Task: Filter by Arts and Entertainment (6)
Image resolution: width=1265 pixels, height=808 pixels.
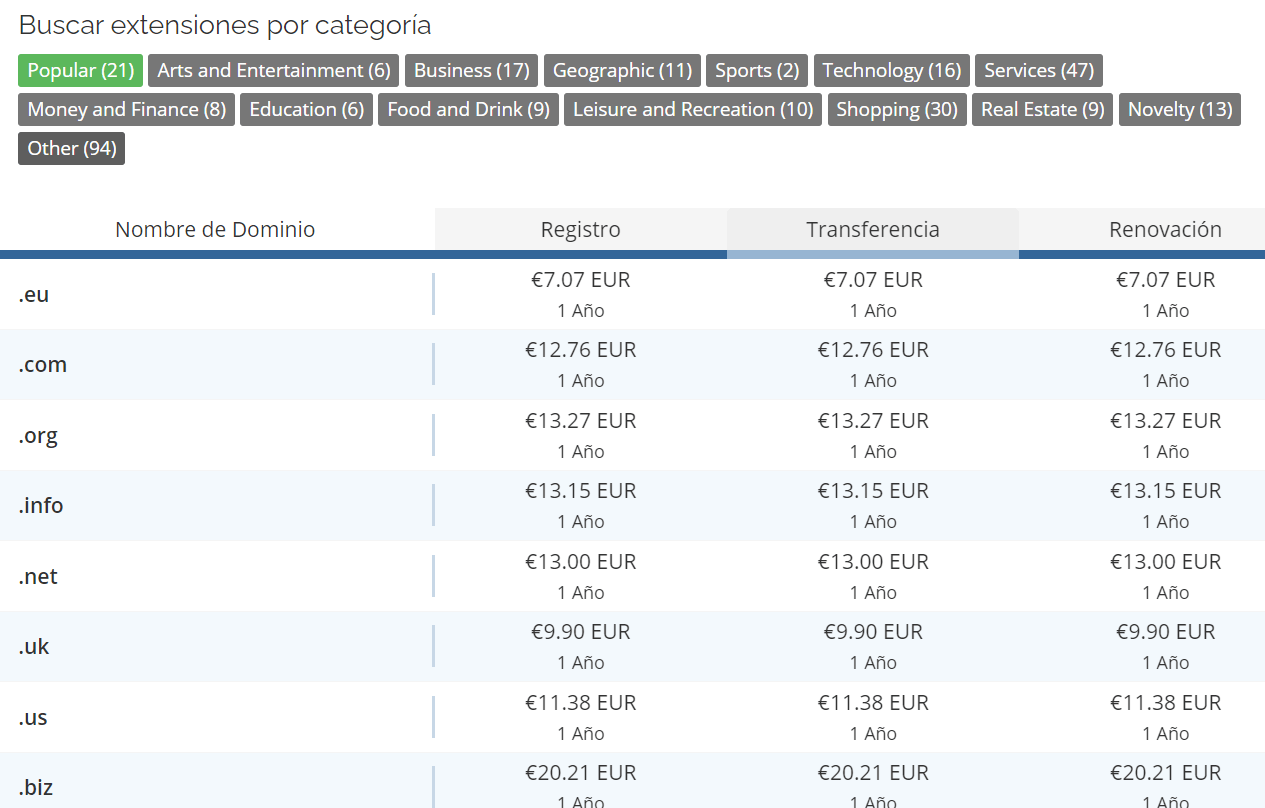Action: point(274,70)
